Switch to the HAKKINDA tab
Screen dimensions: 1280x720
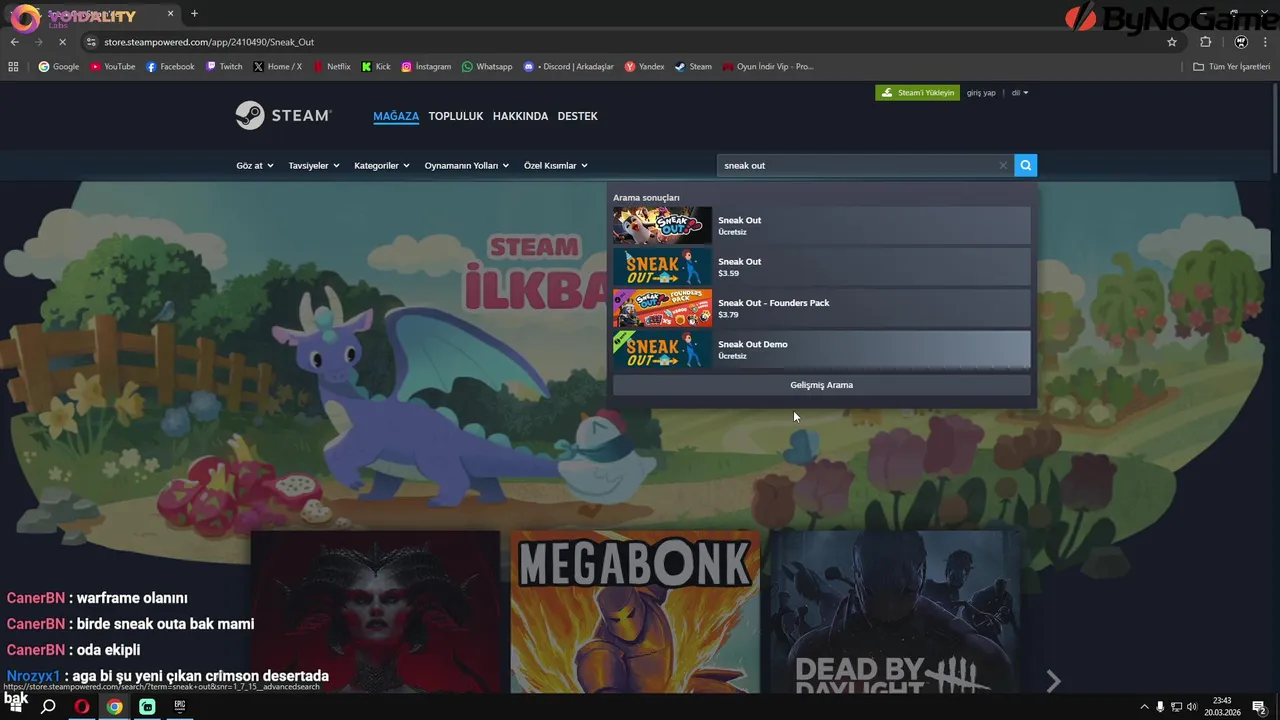(x=520, y=116)
